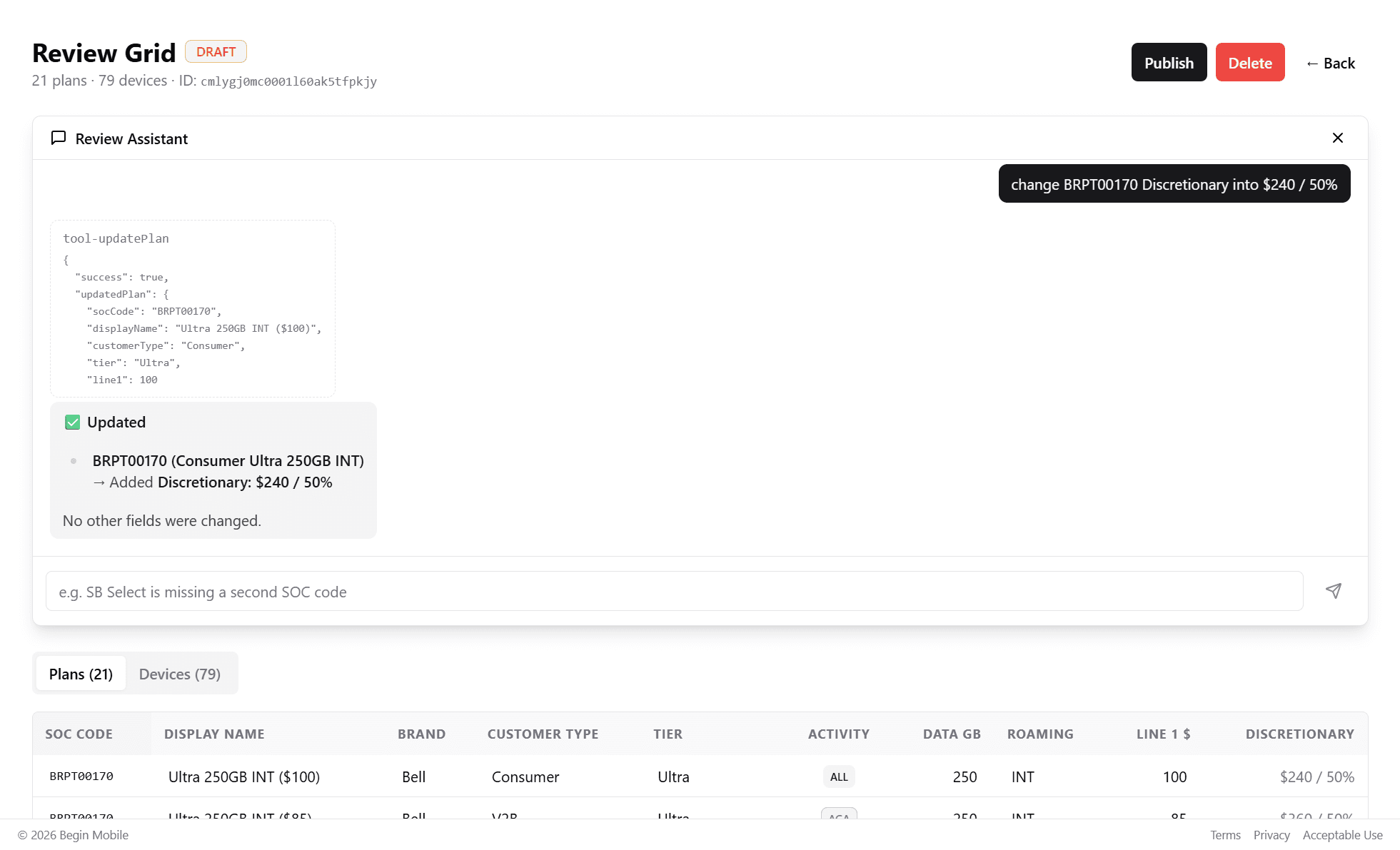Click the left arrow in the Back control
1400x850 pixels.
[1312, 63]
